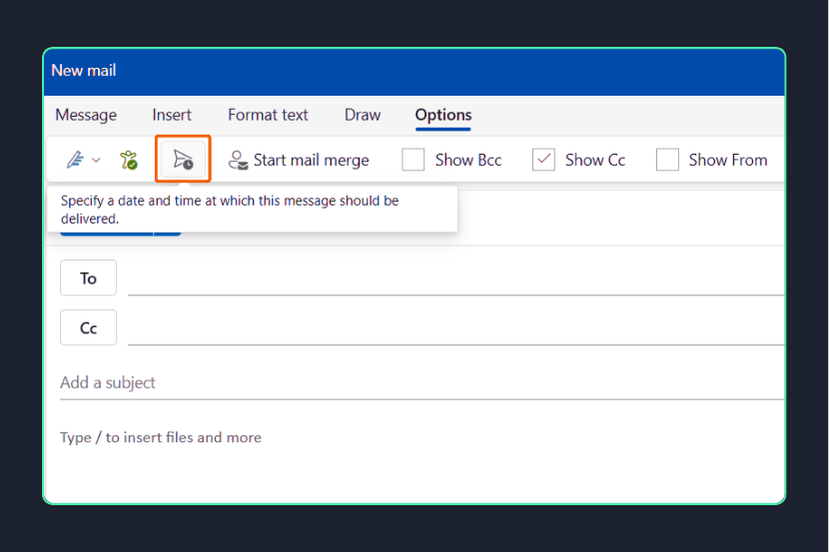This screenshot has height=552, width=829.
Task: Focus the To address field
Action: pos(456,279)
